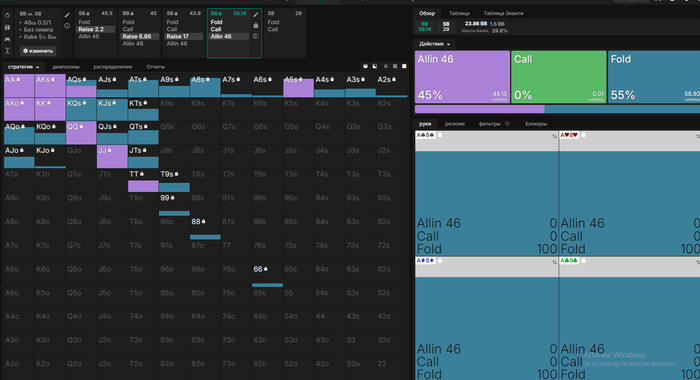This screenshot has height=380, width=700.
Task: Select the KK cell in the matrix
Action: click(50, 109)
